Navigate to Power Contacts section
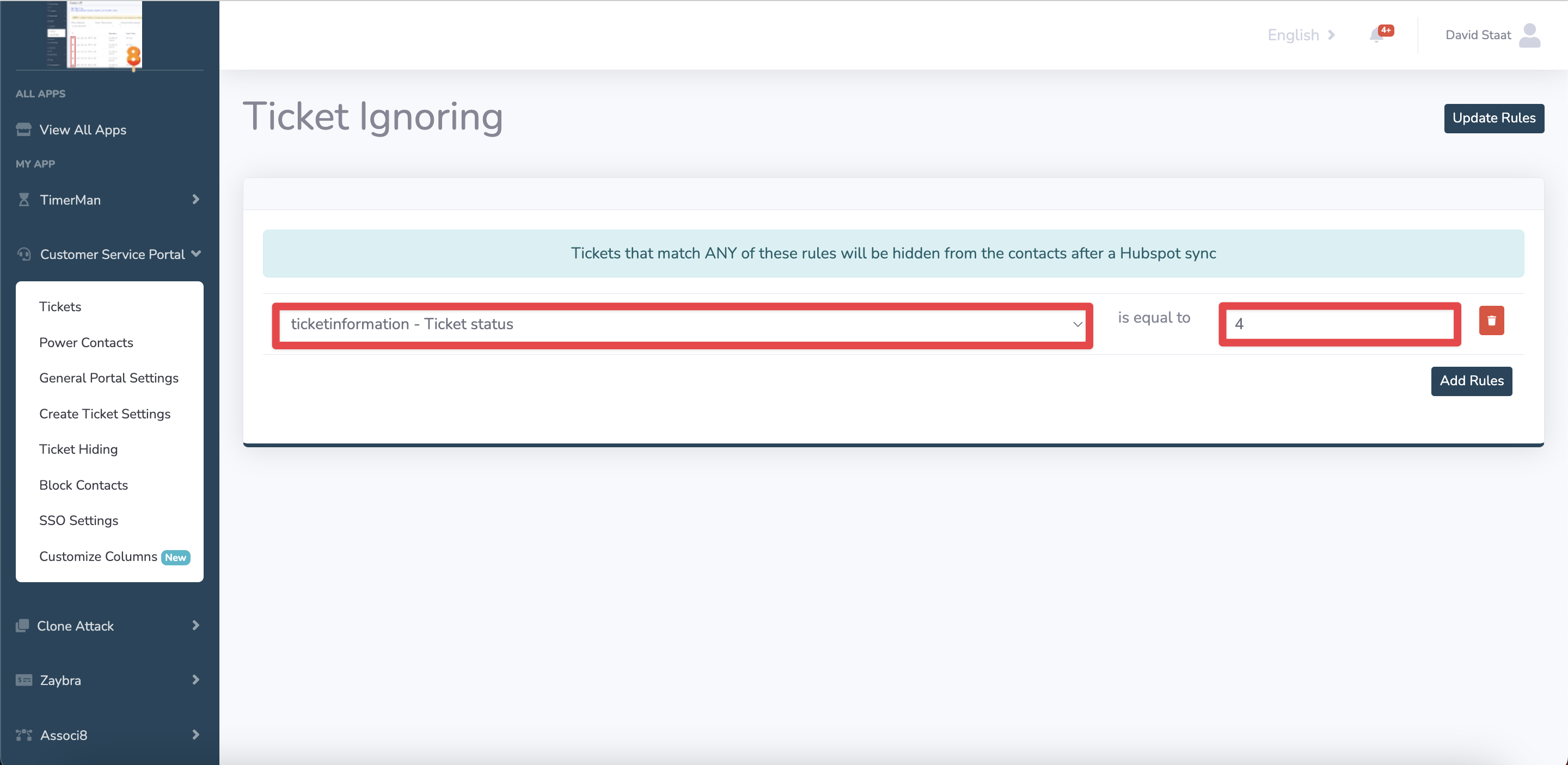 tap(86, 342)
